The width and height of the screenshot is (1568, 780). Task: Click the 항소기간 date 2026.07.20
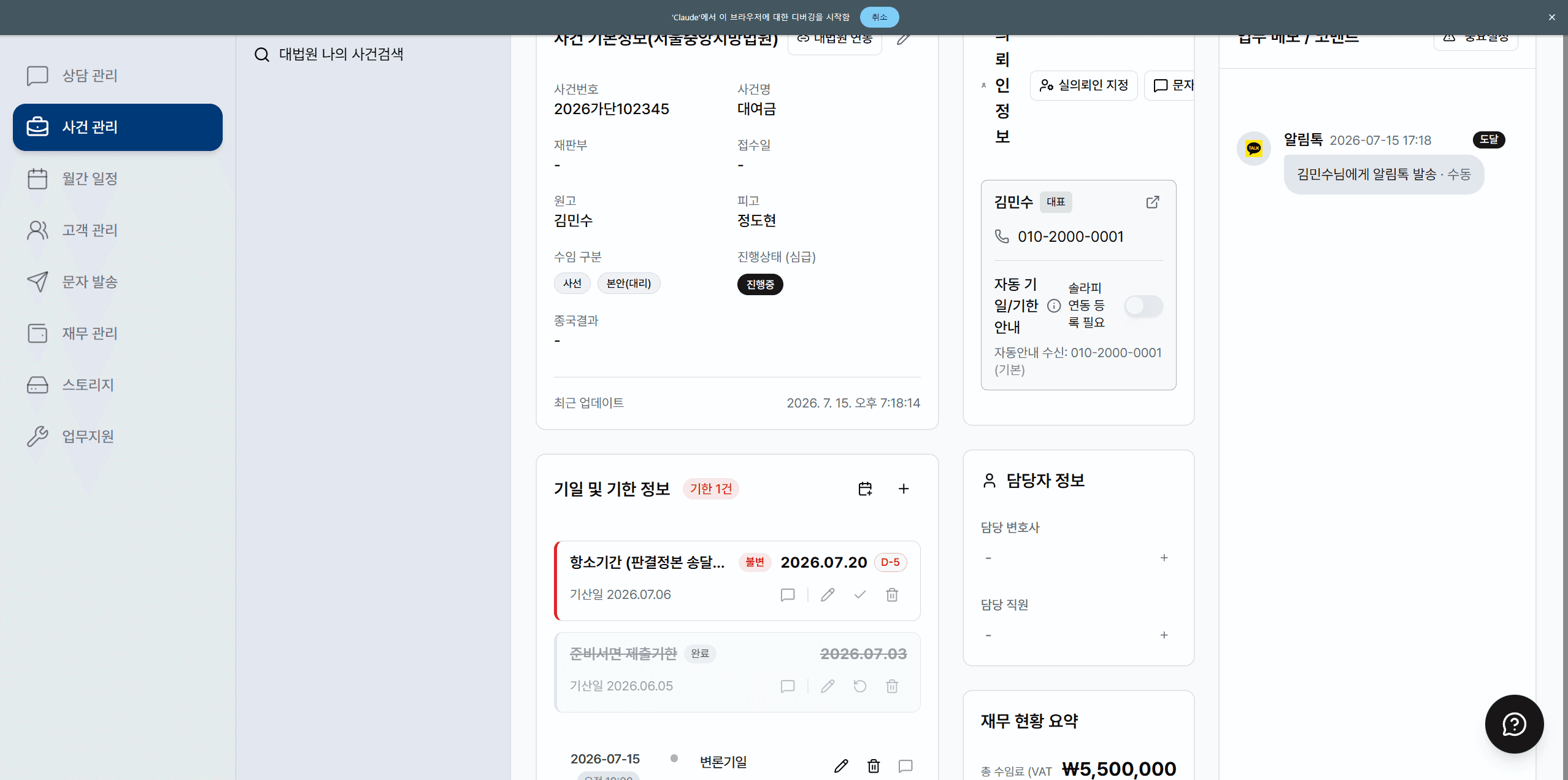(x=823, y=562)
